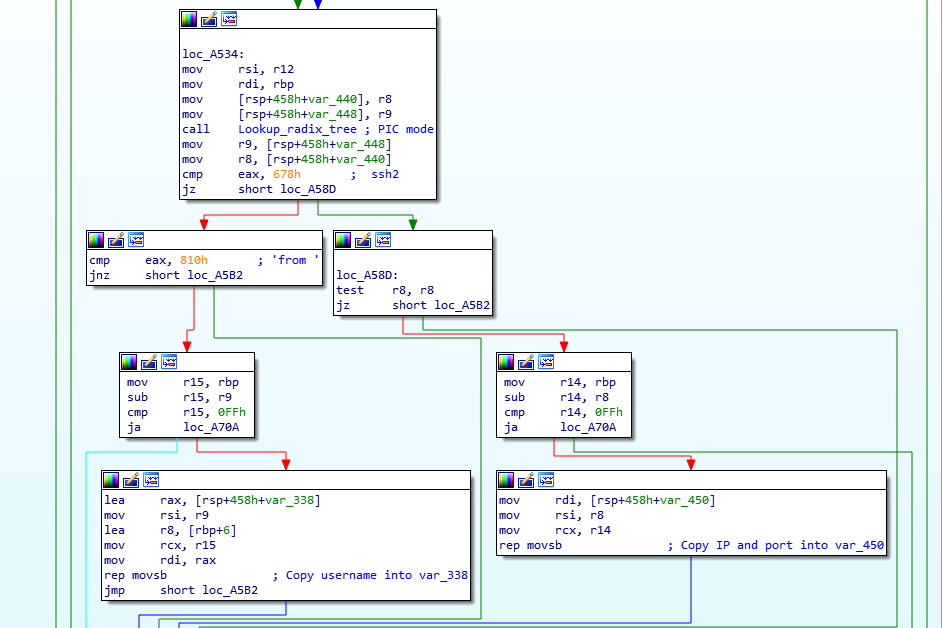Open color palette on the Copy username block
Image resolution: width=942 pixels, height=628 pixels.
click(x=110, y=479)
